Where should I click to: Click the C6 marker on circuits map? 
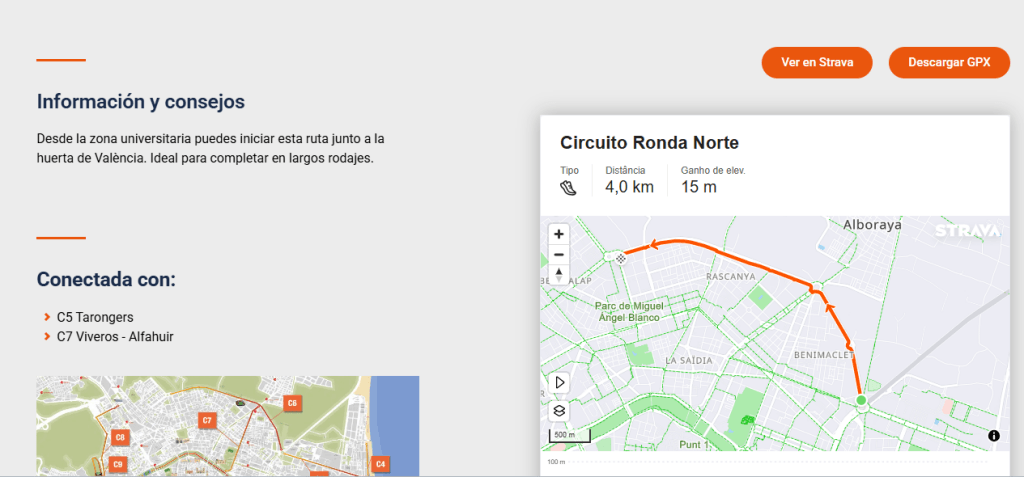[292, 404]
